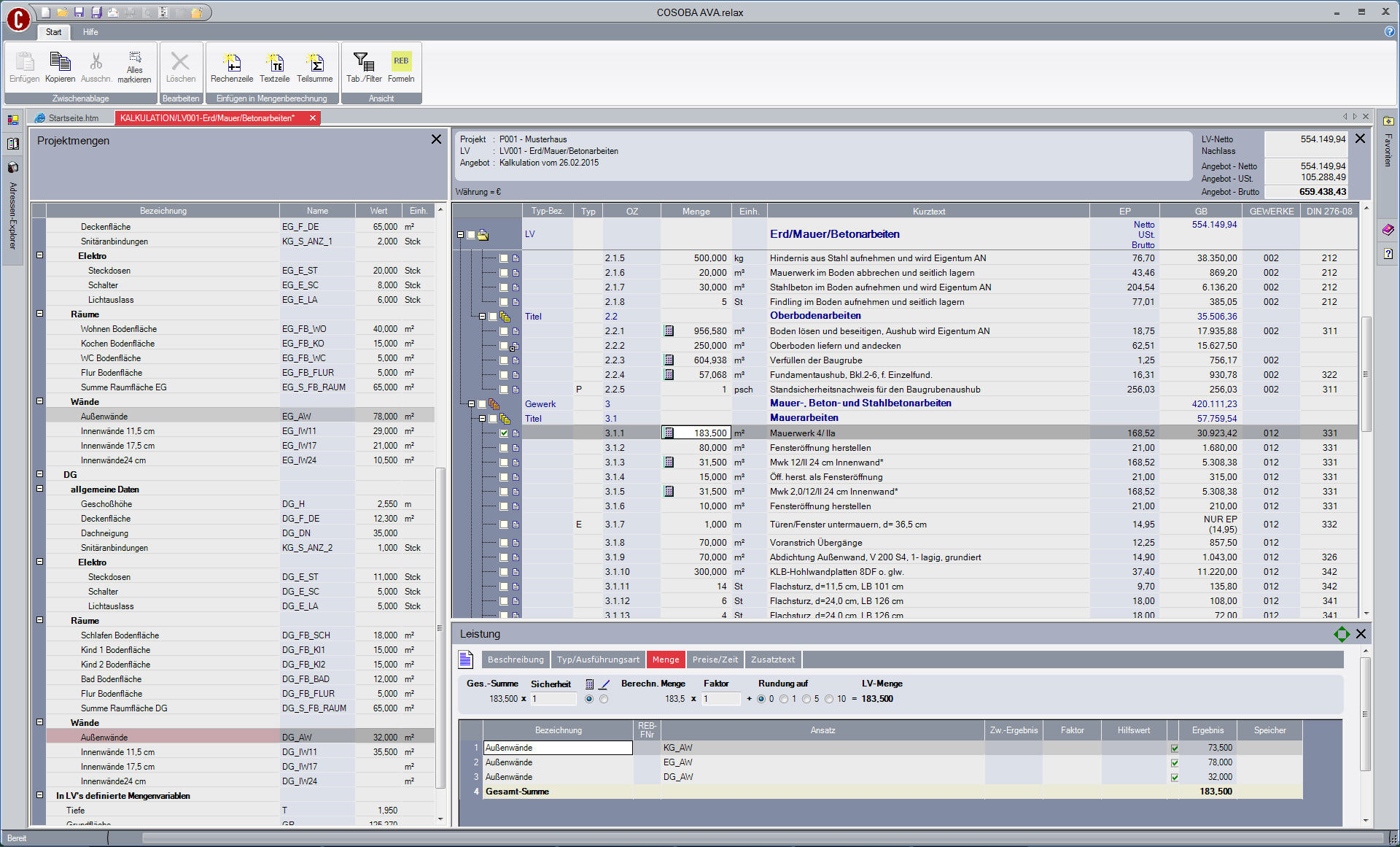Check the checkbox for position 3.1.2
This screenshot has width=1400, height=847.
tap(503, 447)
